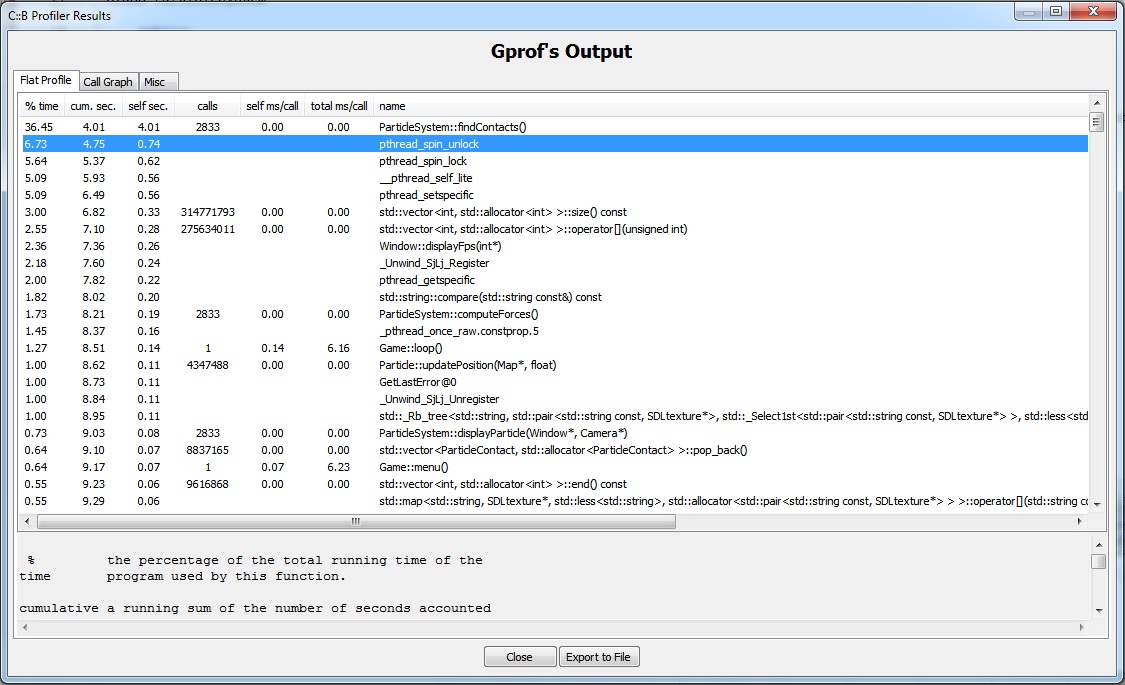Close the C::B Profiler Results window
Screen dimensions: 1125x685
[1093, 11]
